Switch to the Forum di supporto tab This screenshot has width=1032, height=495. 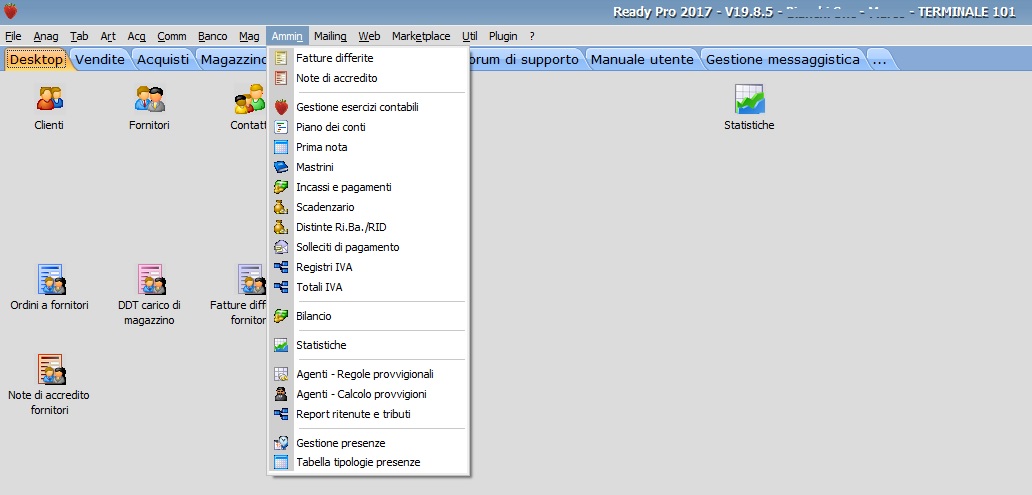coord(525,59)
